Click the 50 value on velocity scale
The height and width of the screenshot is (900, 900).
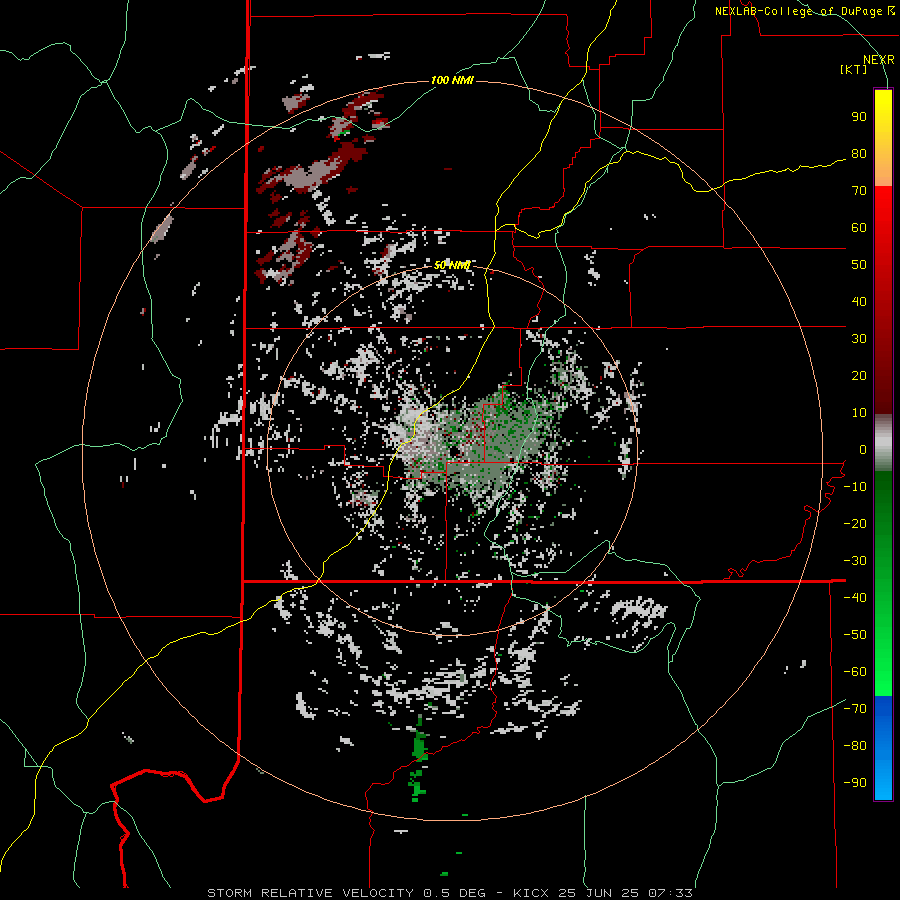(859, 265)
